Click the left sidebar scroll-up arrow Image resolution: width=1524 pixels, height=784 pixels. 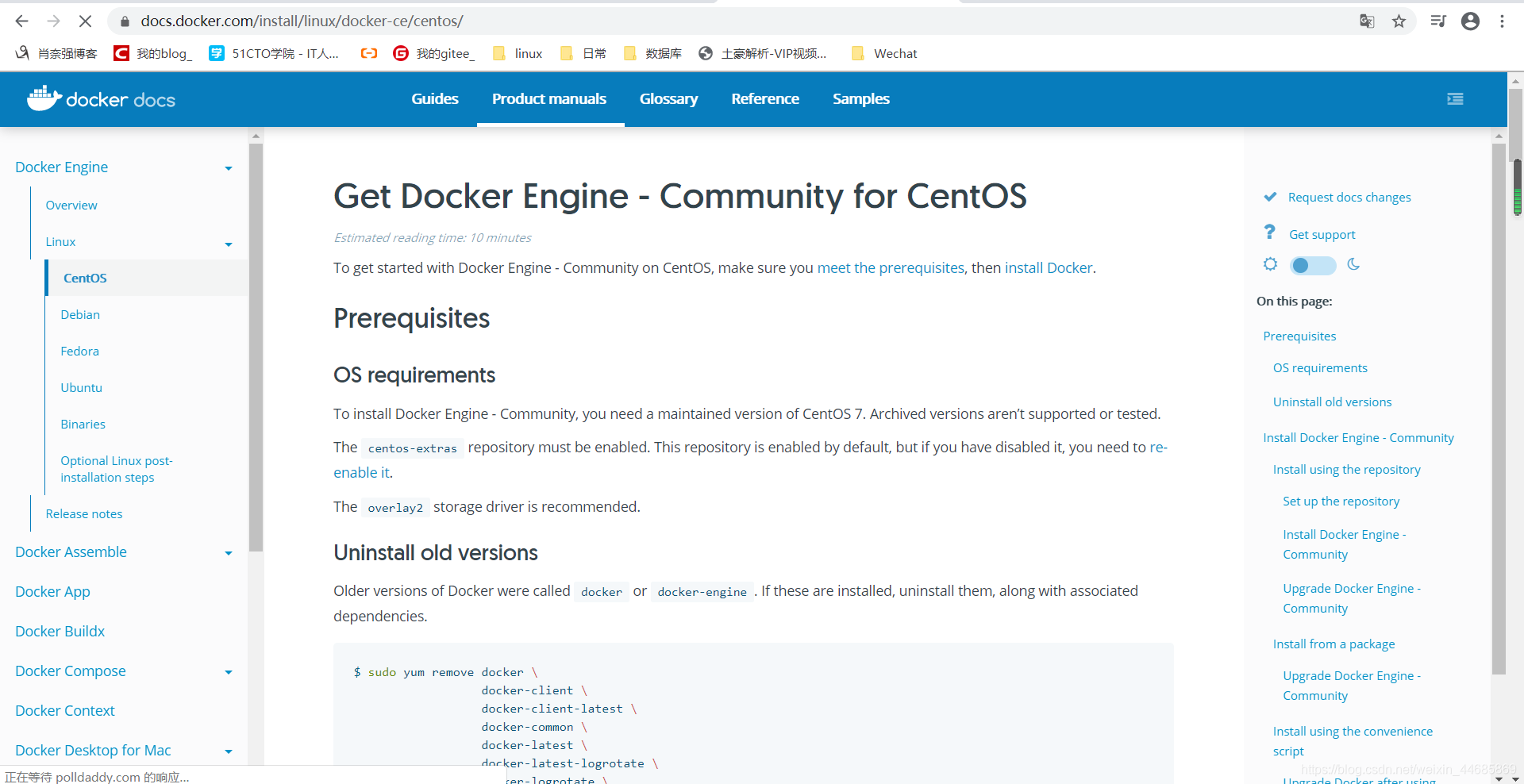point(256,136)
